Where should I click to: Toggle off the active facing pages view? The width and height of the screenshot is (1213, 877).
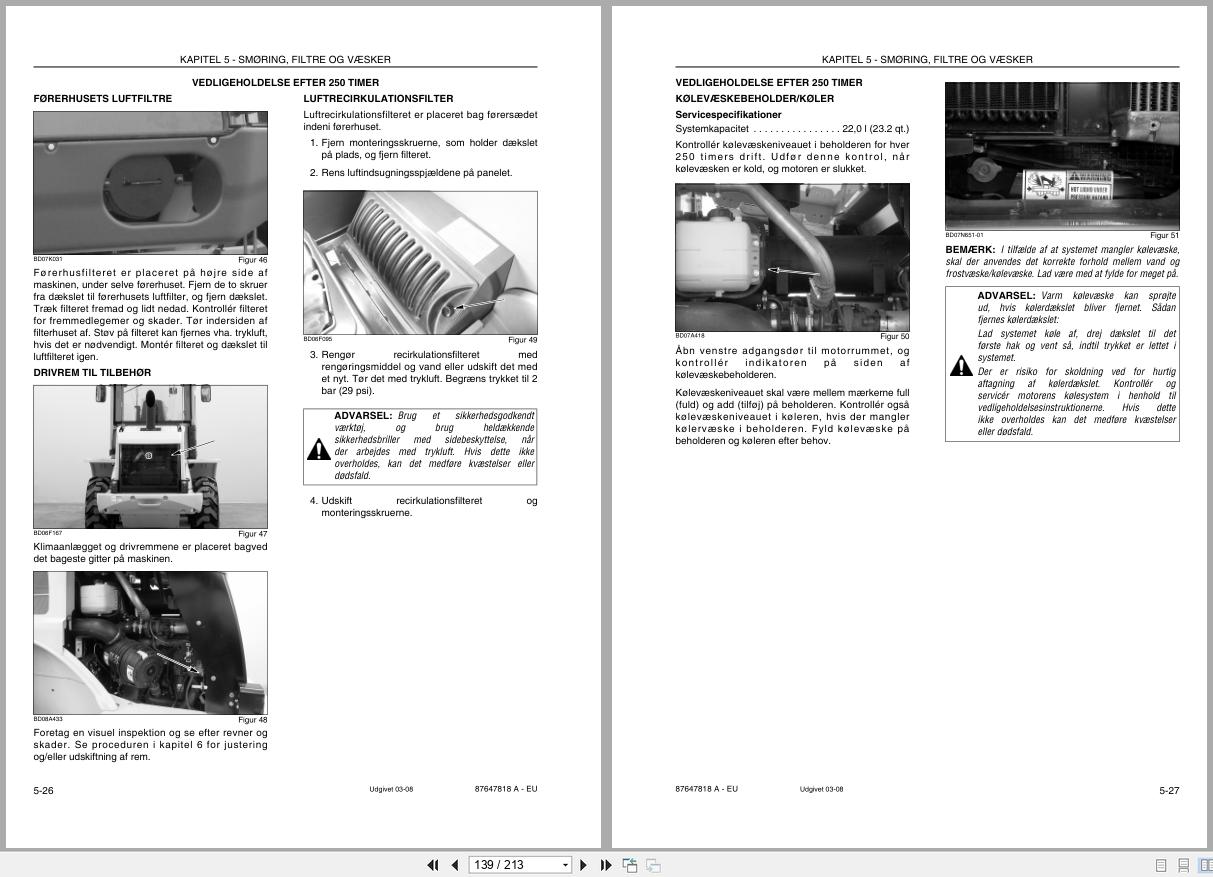point(1205,864)
